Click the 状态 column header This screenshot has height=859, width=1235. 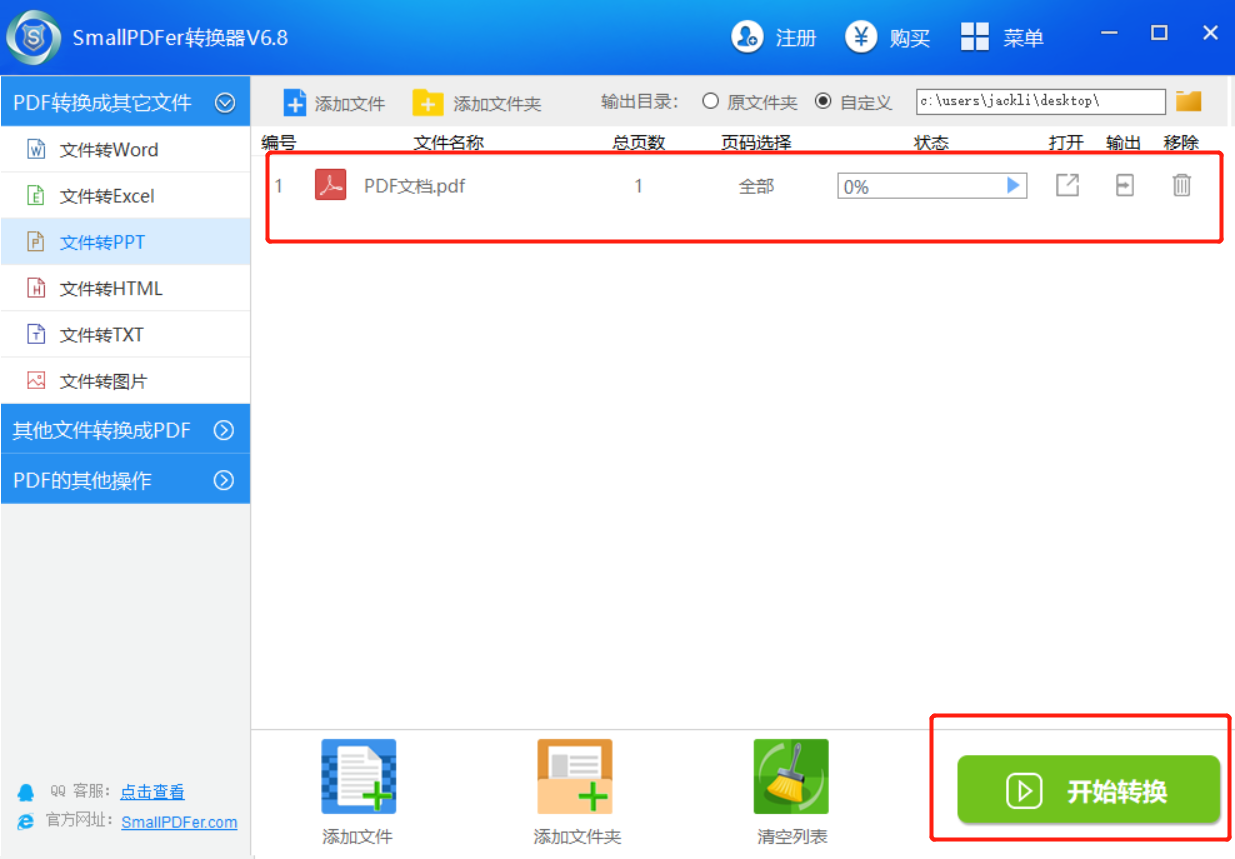point(931,143)
